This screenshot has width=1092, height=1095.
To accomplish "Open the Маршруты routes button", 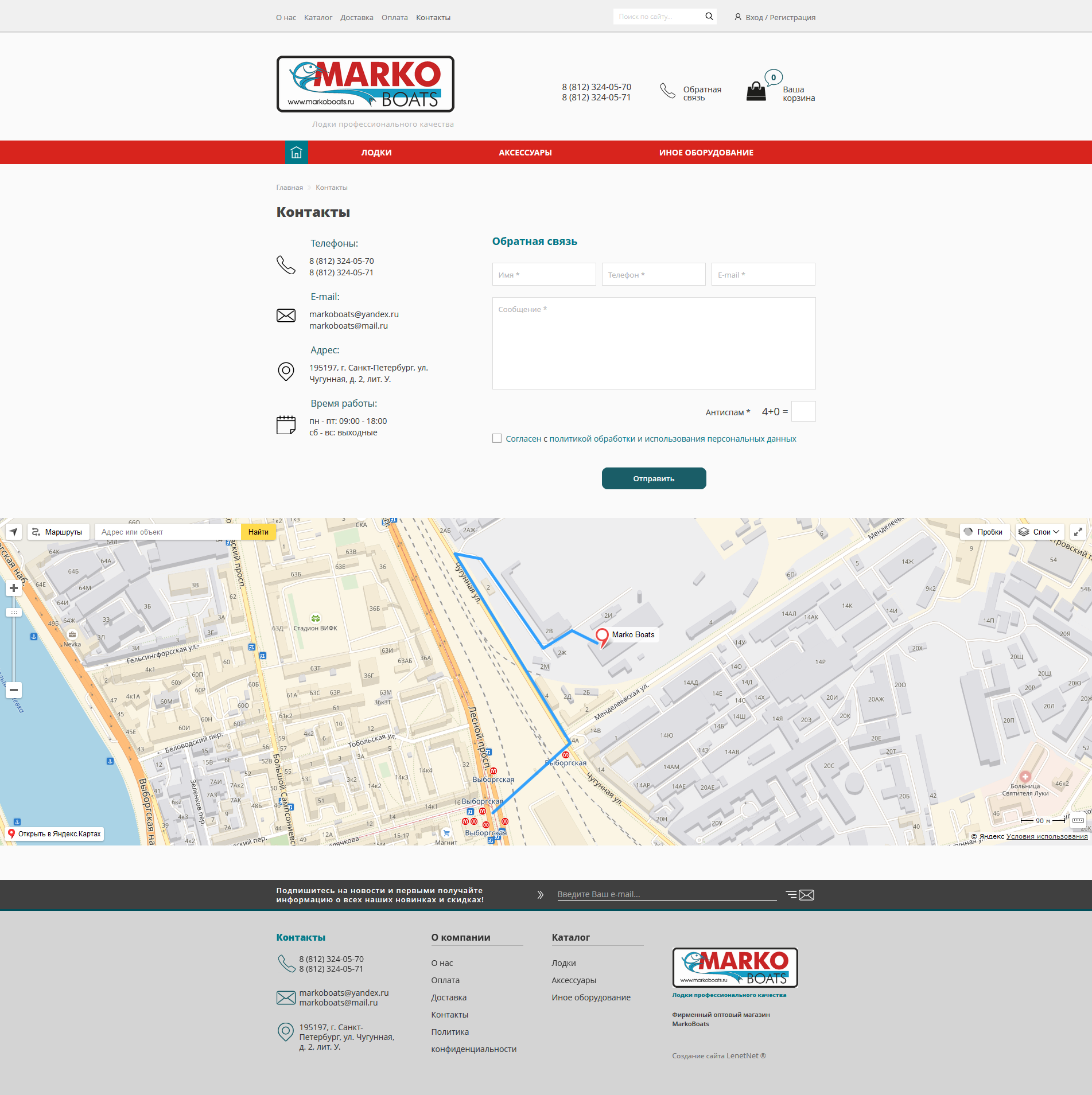I will 58,532.
